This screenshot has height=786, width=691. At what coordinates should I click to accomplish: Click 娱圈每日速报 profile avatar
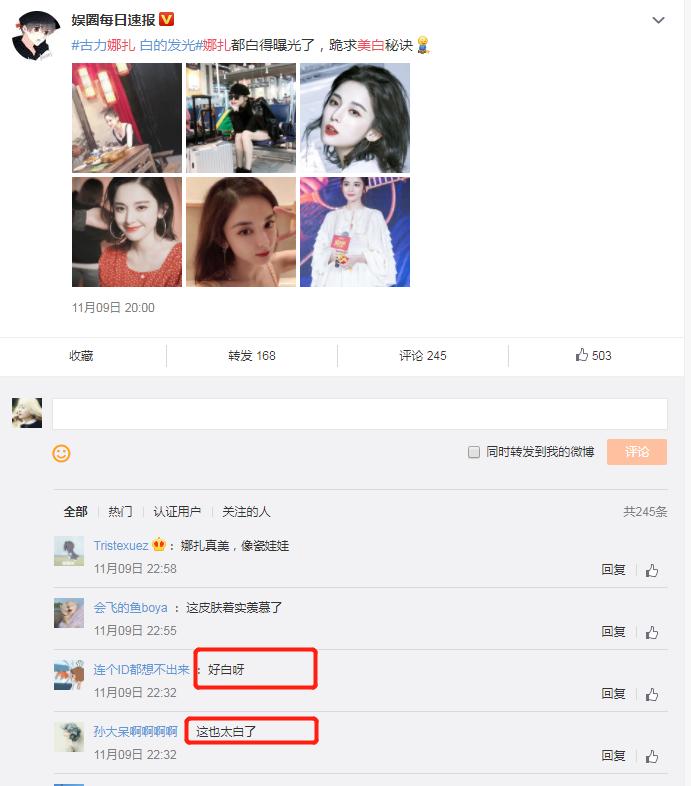pyautogui.click(x=36, y=35)
